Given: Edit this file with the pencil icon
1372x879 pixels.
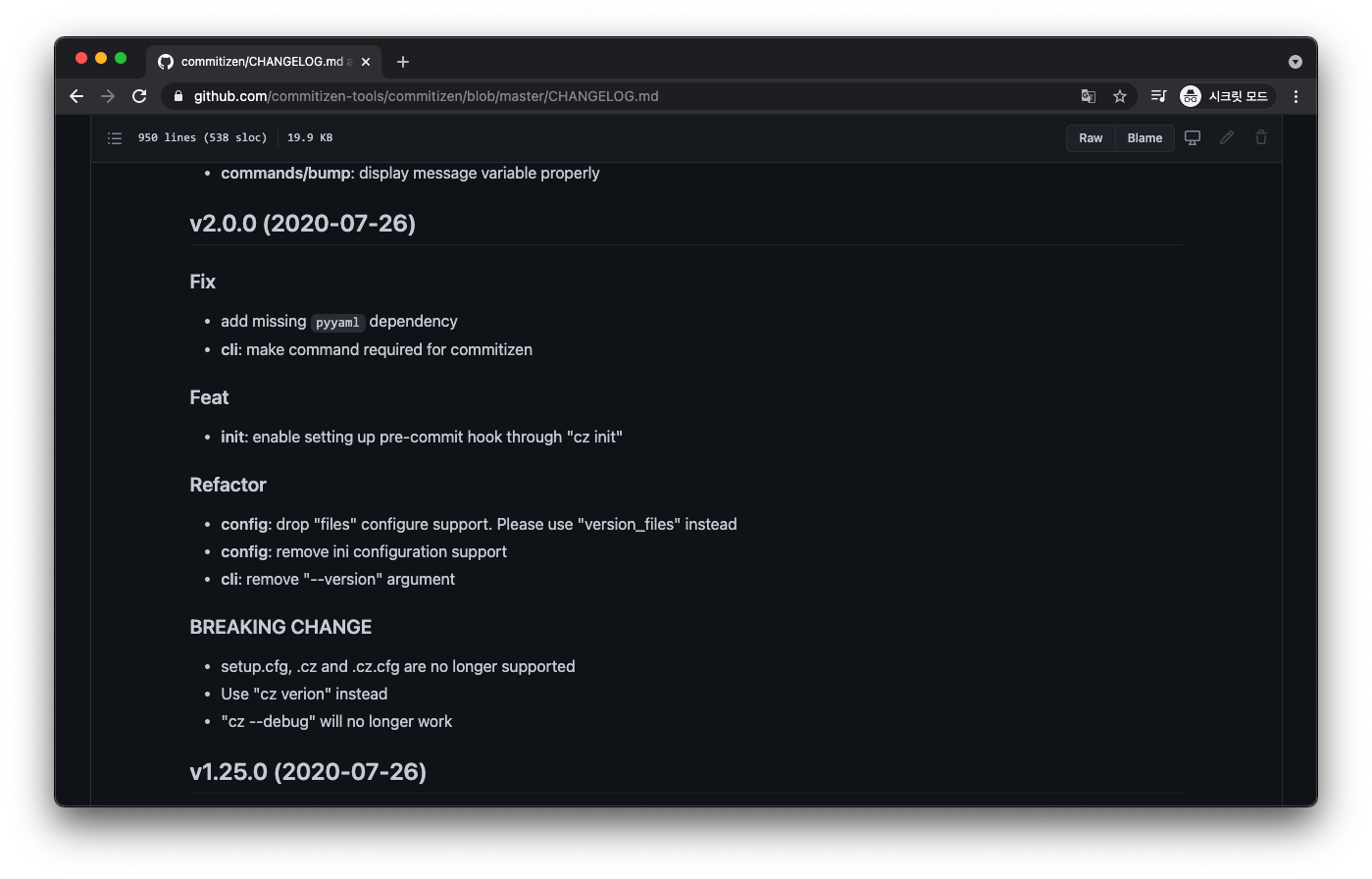Looking at the screenshot, I should tap(1227, 138).
